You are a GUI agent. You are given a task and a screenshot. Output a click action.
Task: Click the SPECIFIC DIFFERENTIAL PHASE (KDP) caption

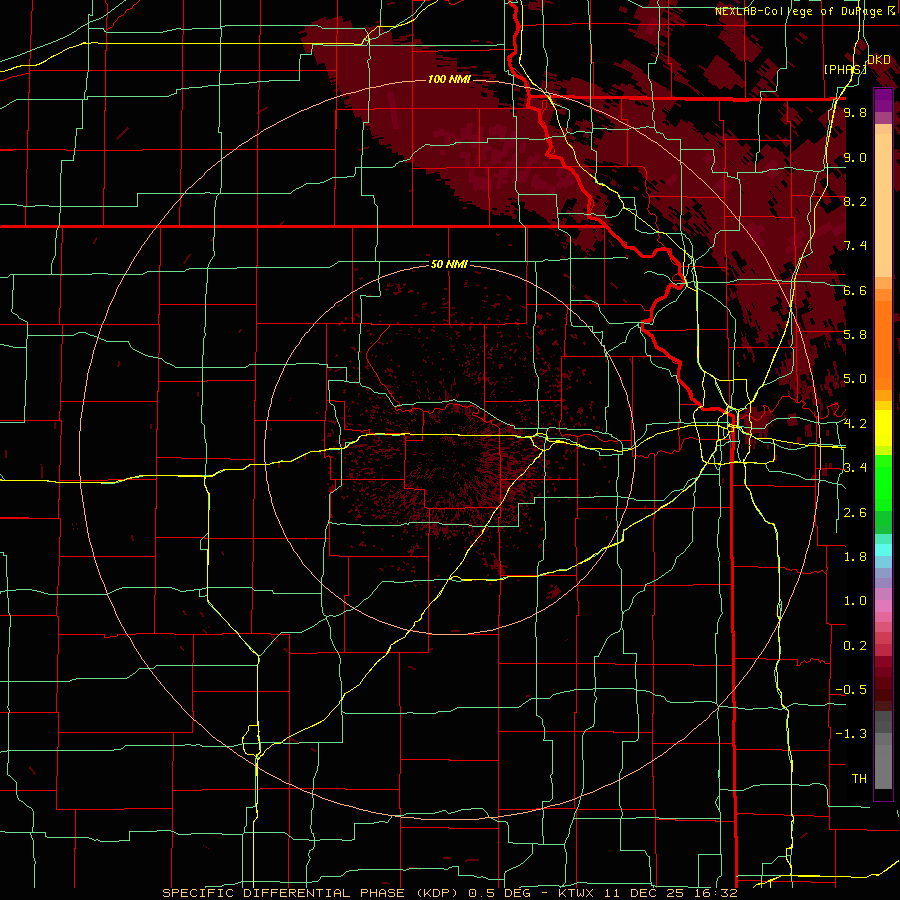coord(313,893)
